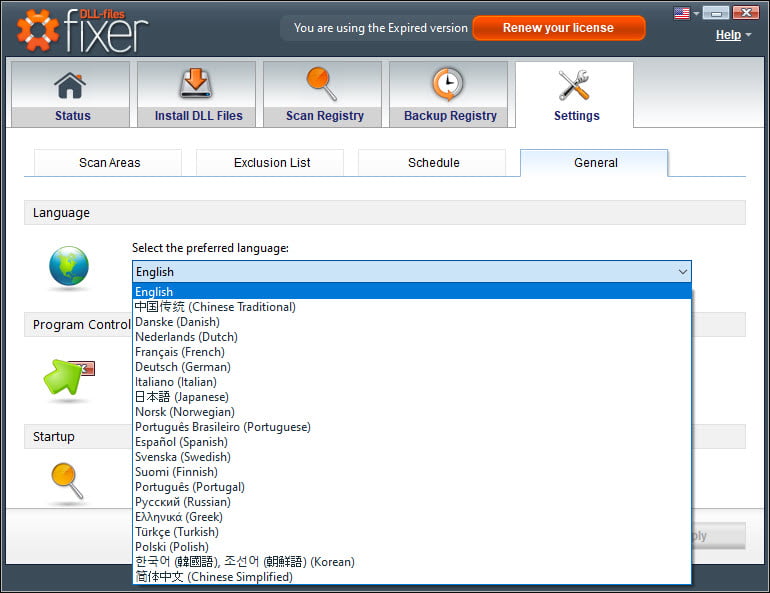Expand the arrow next to Help

pos(748,35)
